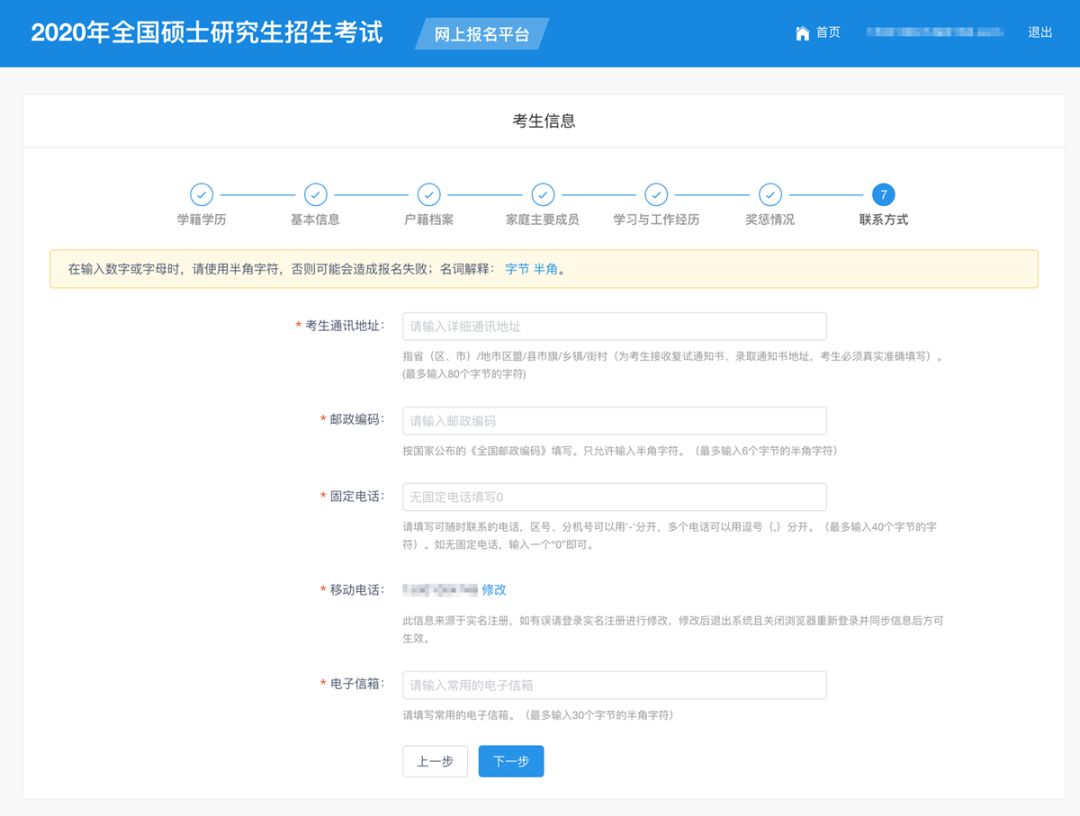Click the 家庭主要成员 step checkmark
1080x816 pixels.
[543, 195]
